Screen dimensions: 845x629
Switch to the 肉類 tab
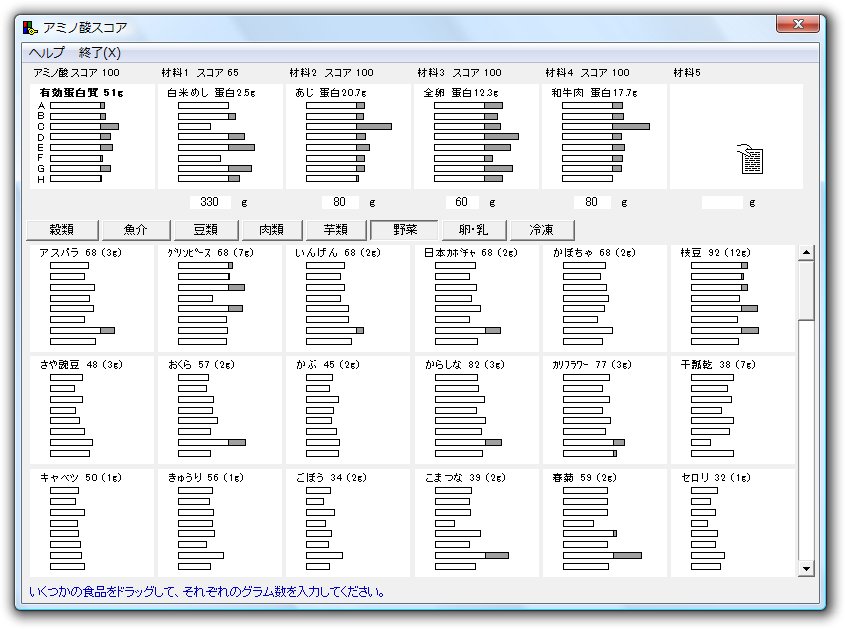(272, 229)
